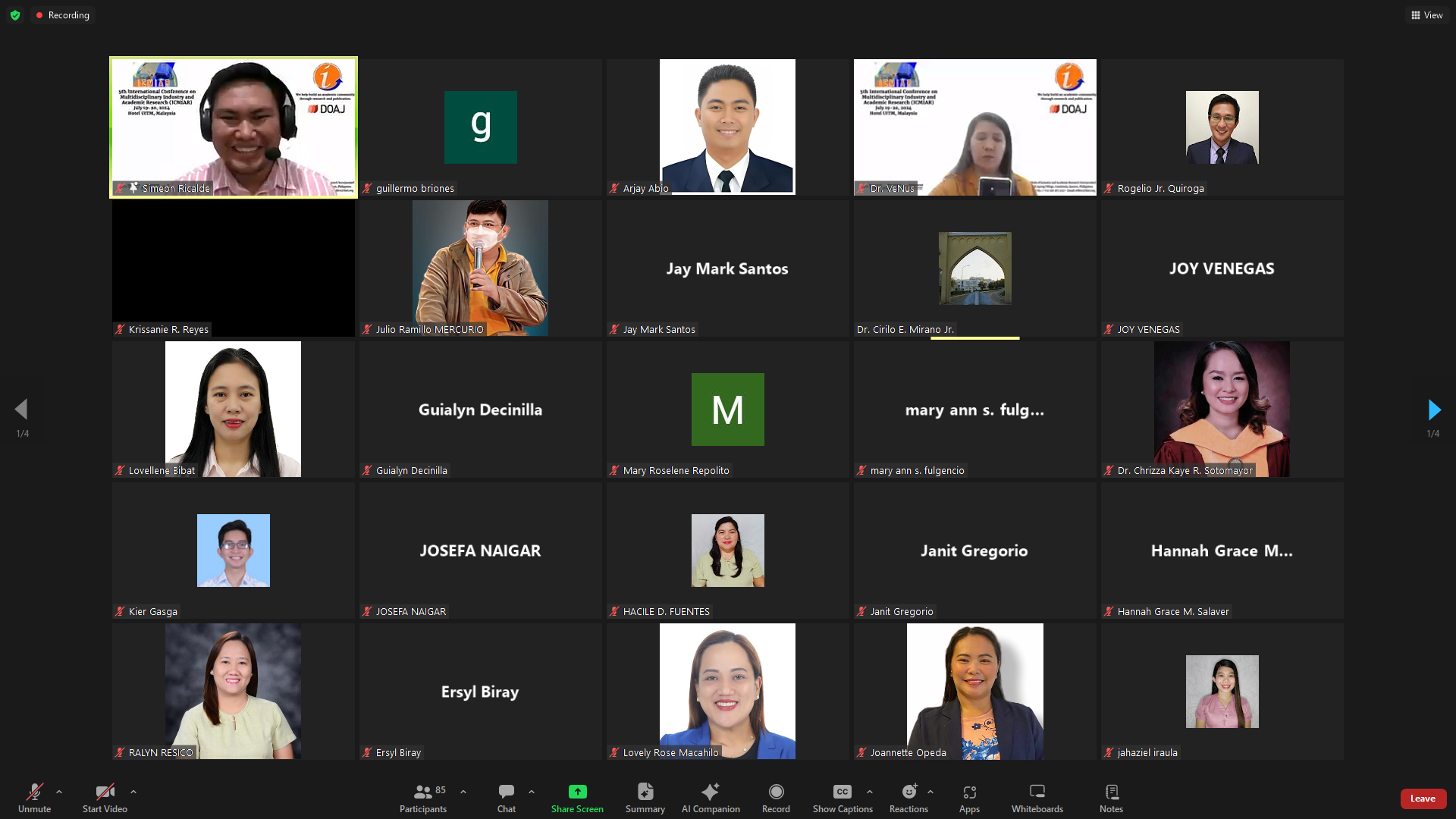Launch the AI Companion
The height and width of the screenshot is (819, 1456).
click(711, 798)
